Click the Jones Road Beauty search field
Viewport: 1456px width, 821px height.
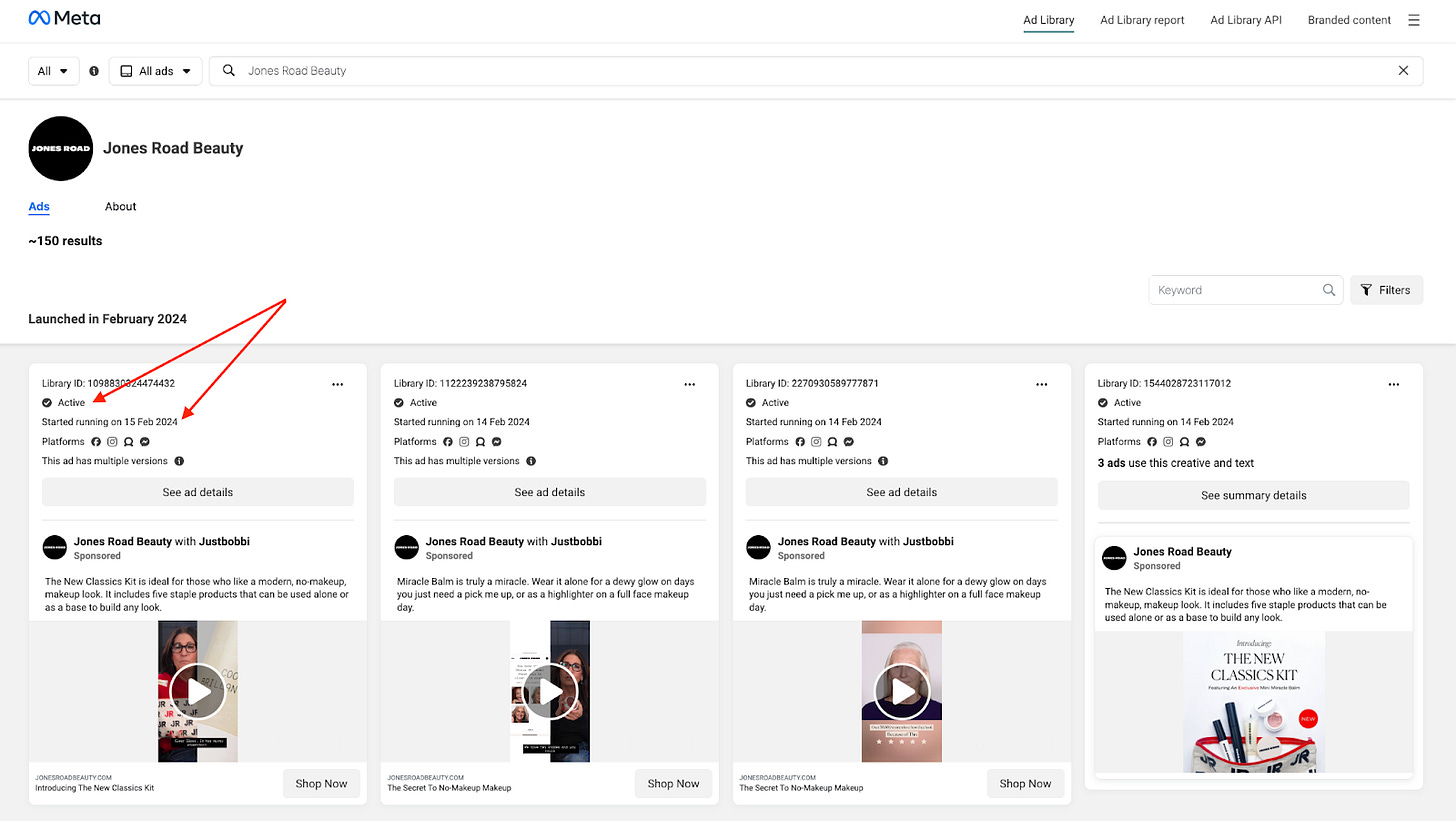point(816,71)
